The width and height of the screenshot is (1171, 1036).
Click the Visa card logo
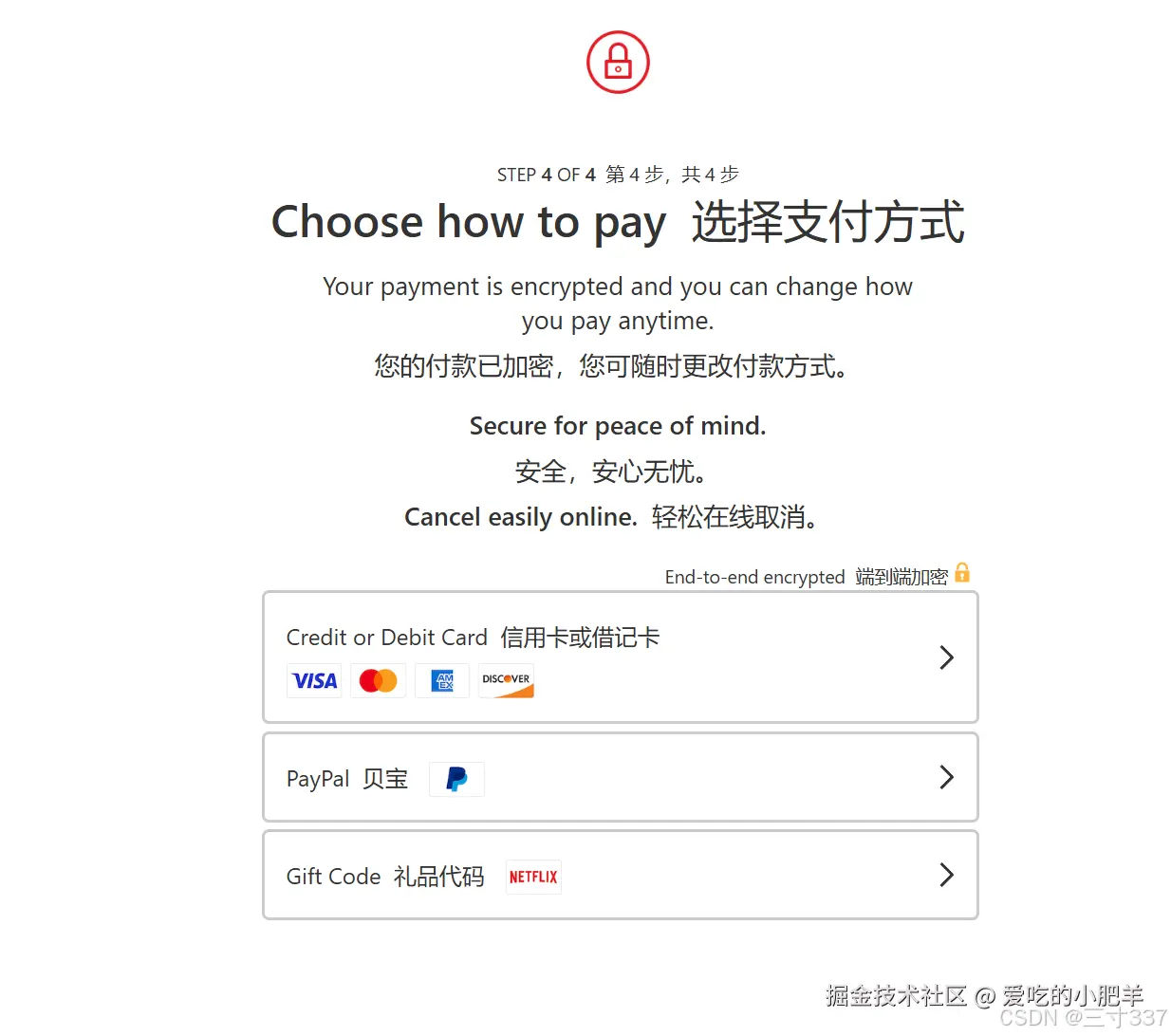pyautogui.click(x=314, y=681)
